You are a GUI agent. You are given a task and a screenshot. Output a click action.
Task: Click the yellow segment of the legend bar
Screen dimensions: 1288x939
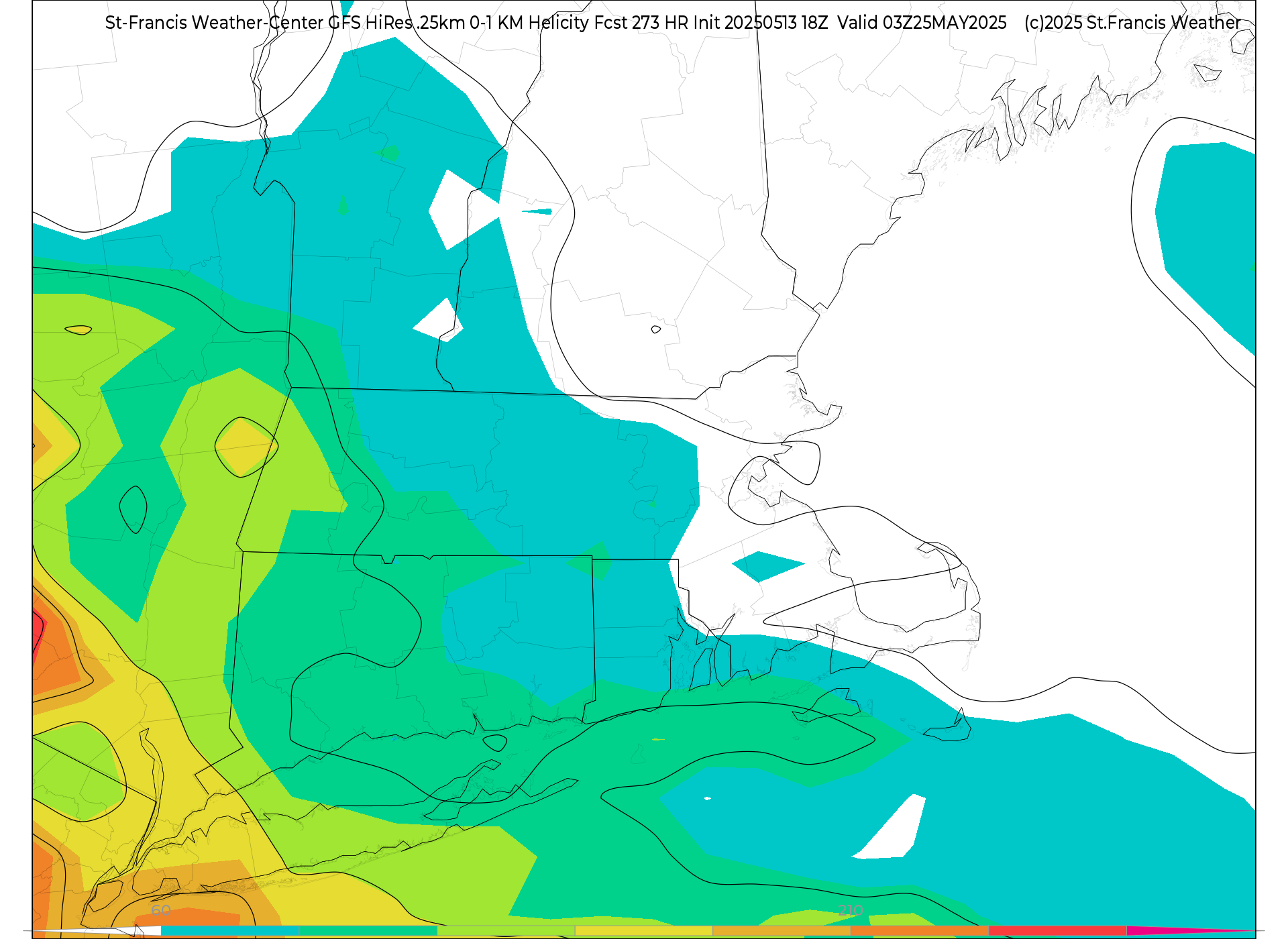644,931
